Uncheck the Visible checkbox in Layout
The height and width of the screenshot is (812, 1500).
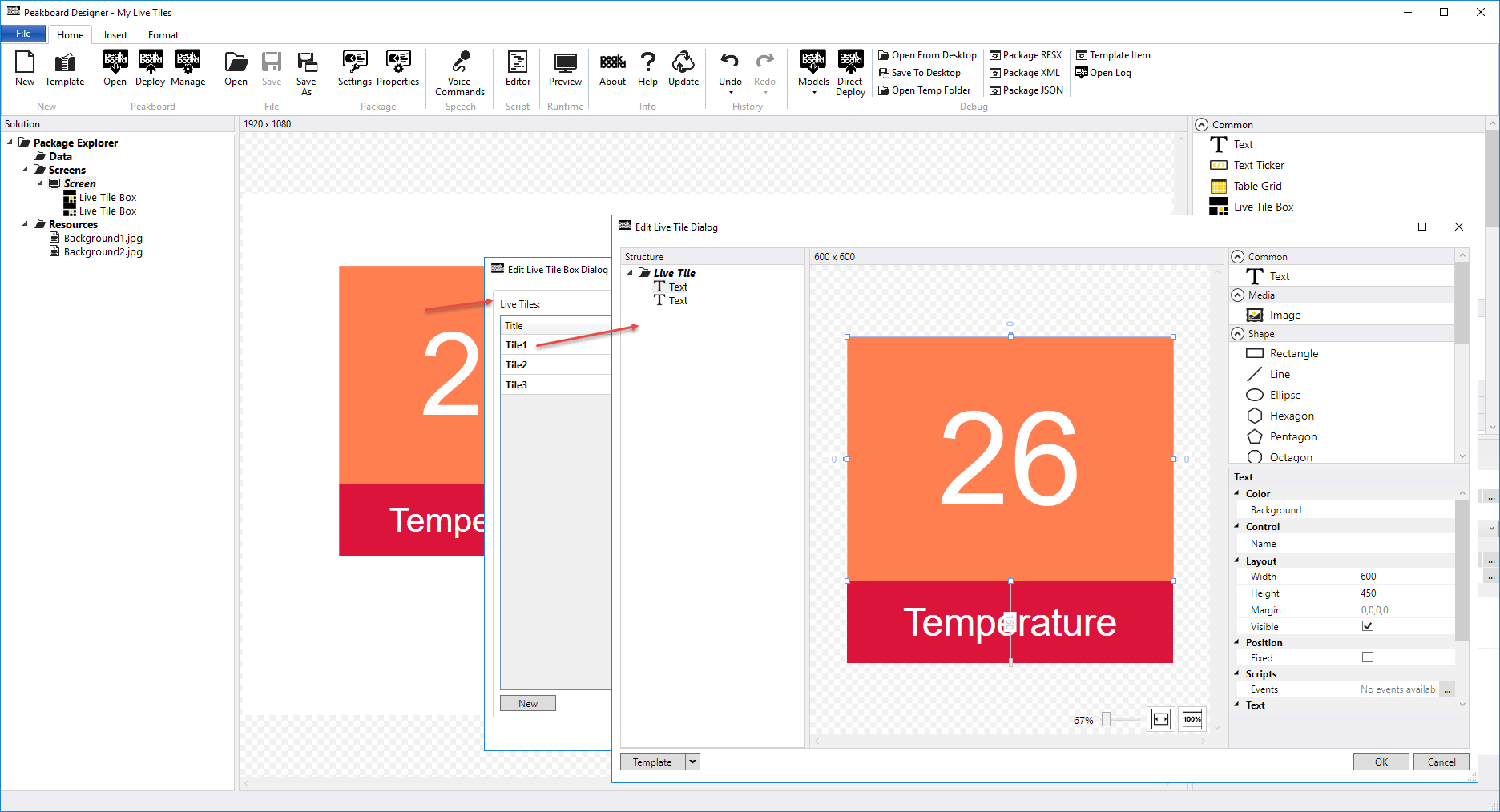[x=1368, y=626]
